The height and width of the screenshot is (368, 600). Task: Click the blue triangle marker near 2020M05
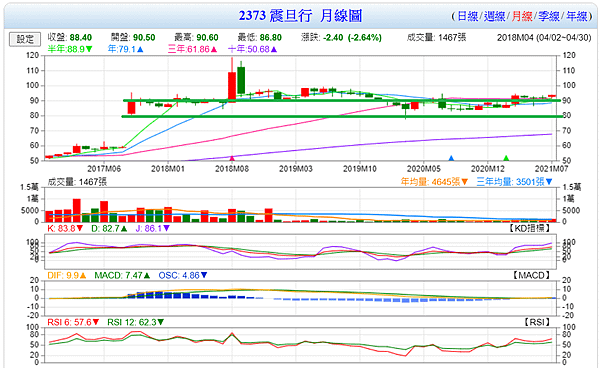coord(451,158)
